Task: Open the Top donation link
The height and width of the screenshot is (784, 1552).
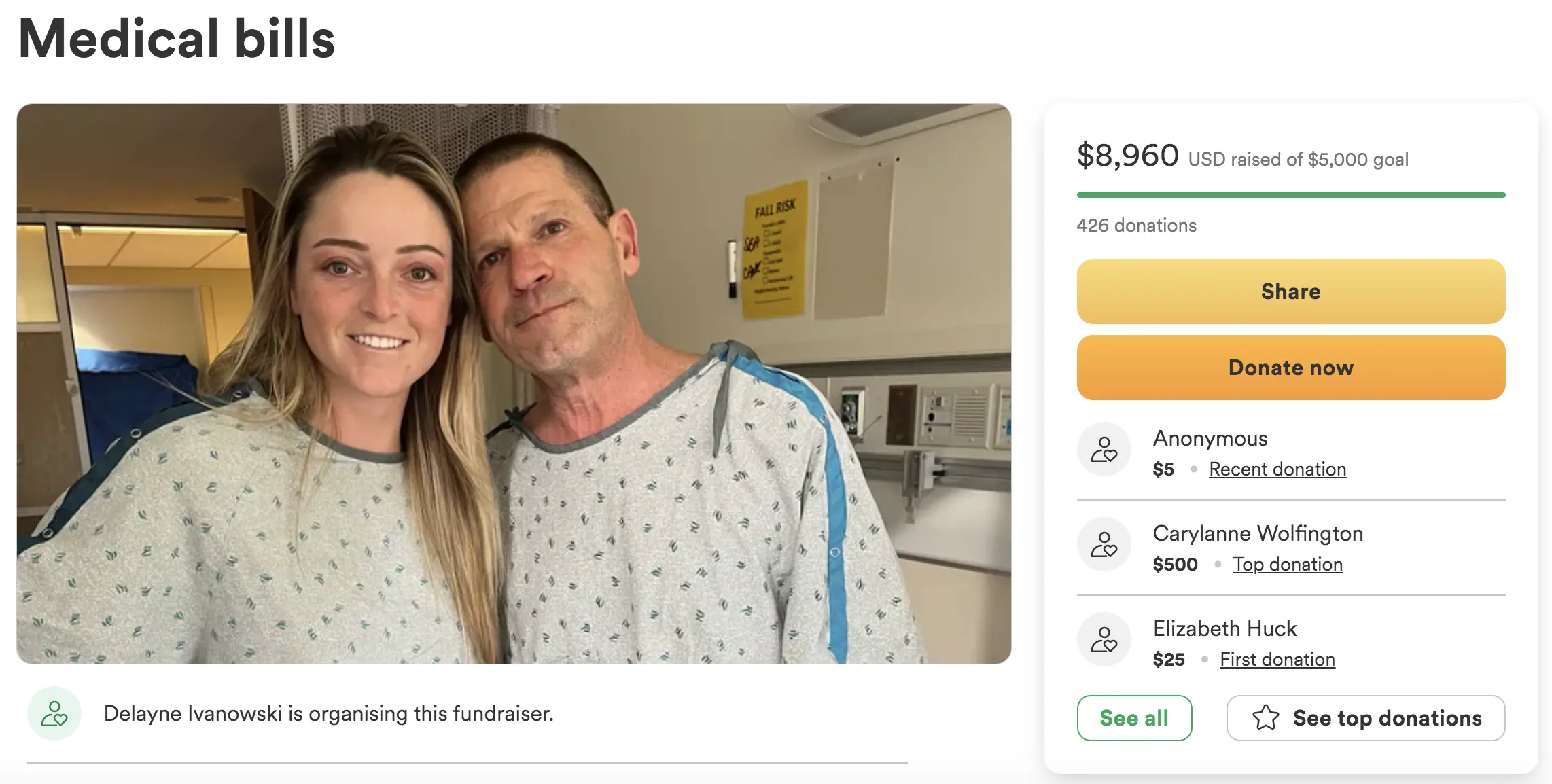Action: click(x=1288, y=565)
